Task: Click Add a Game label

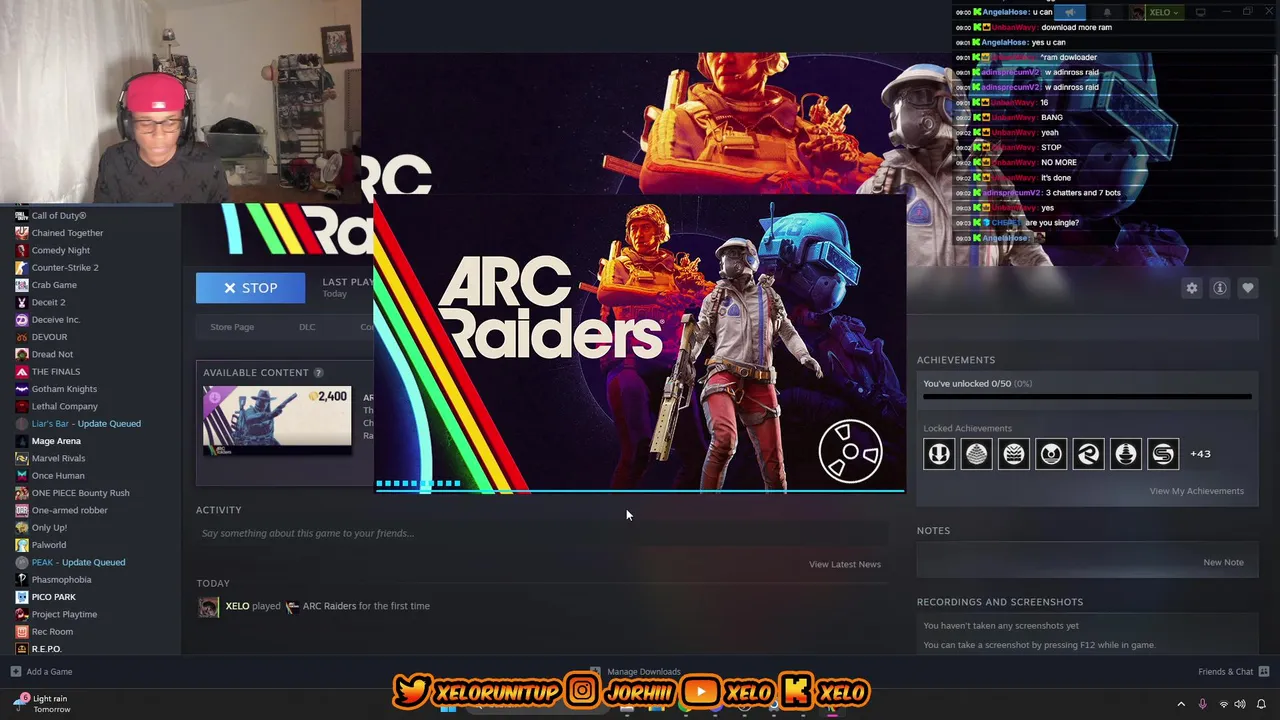Action: pos(49,672)
